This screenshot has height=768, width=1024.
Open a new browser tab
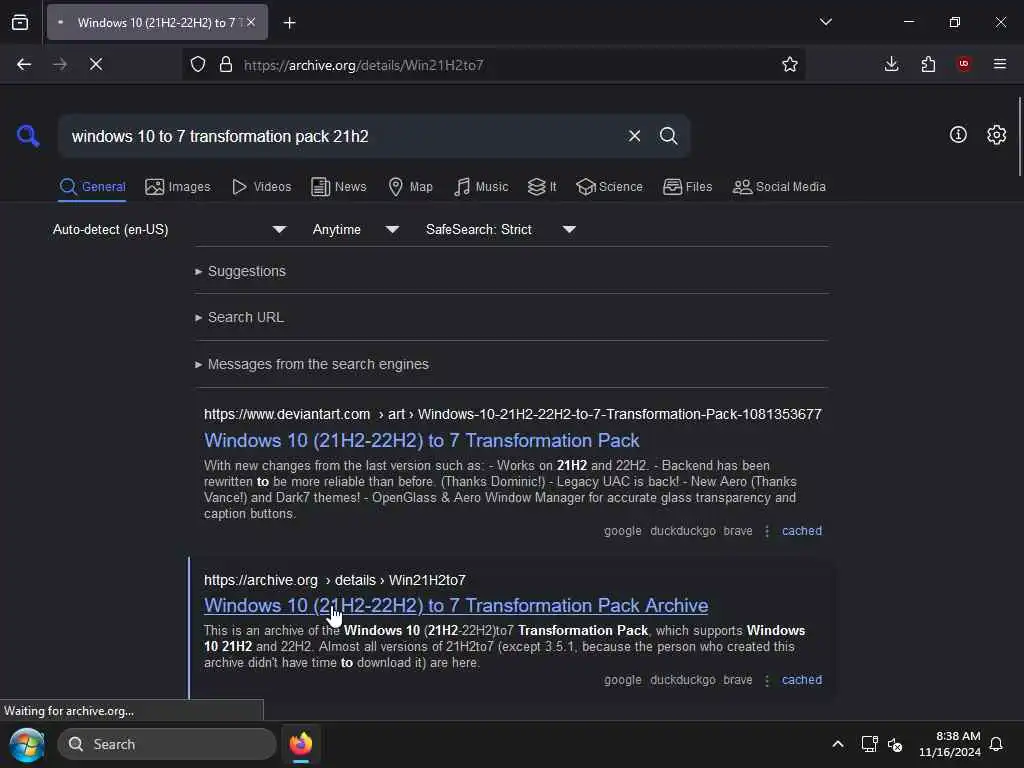[x=289, y=23]
